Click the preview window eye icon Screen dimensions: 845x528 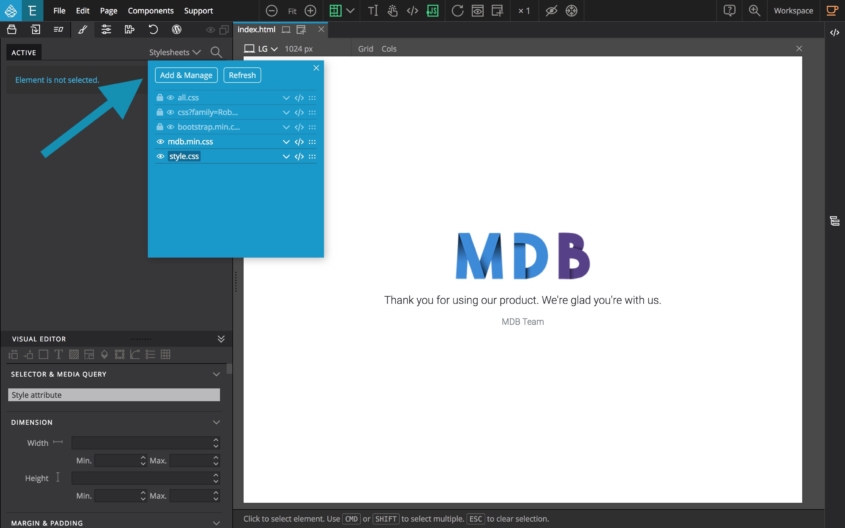(477, 11)
